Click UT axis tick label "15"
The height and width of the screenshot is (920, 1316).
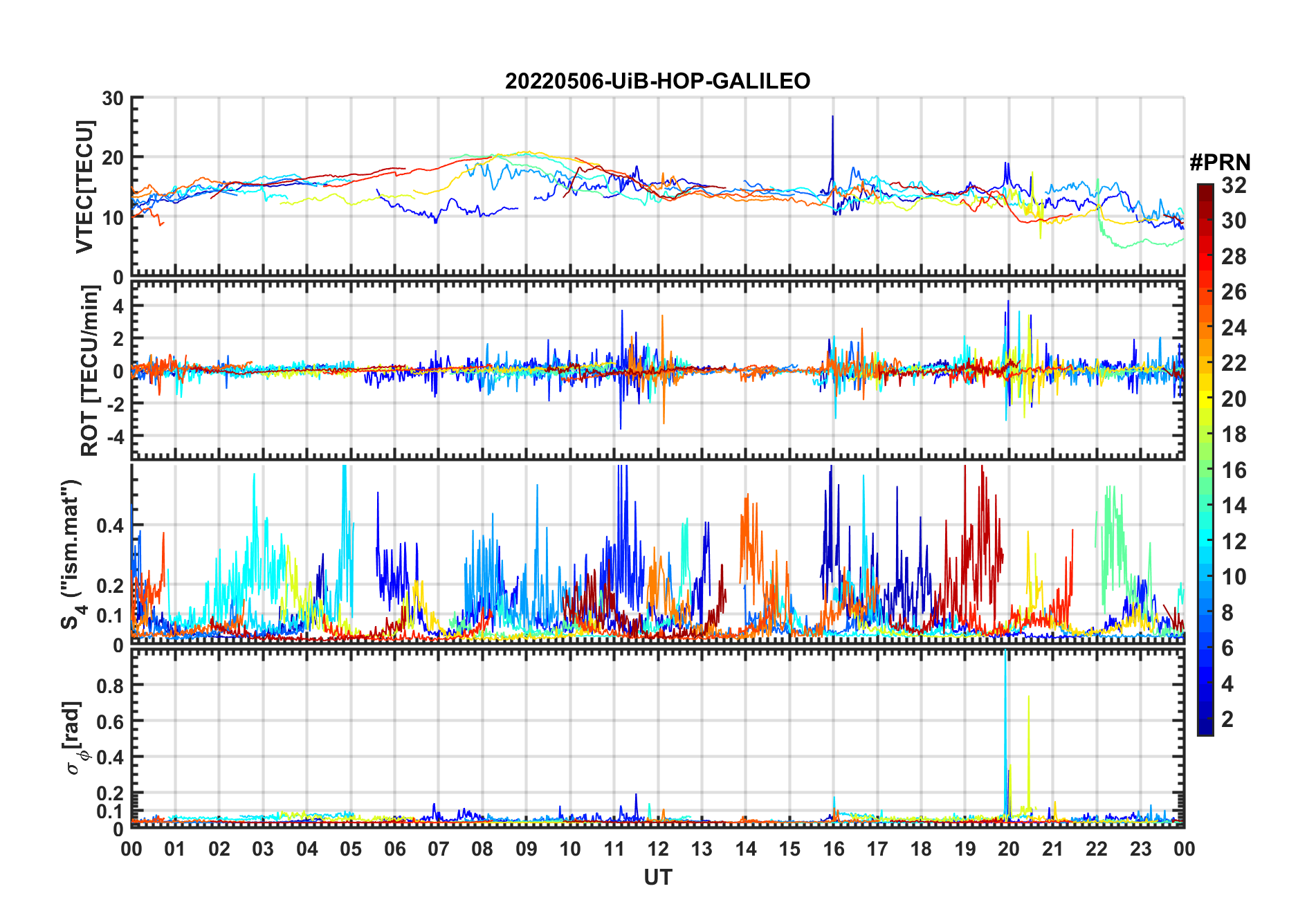pos(789,849)
